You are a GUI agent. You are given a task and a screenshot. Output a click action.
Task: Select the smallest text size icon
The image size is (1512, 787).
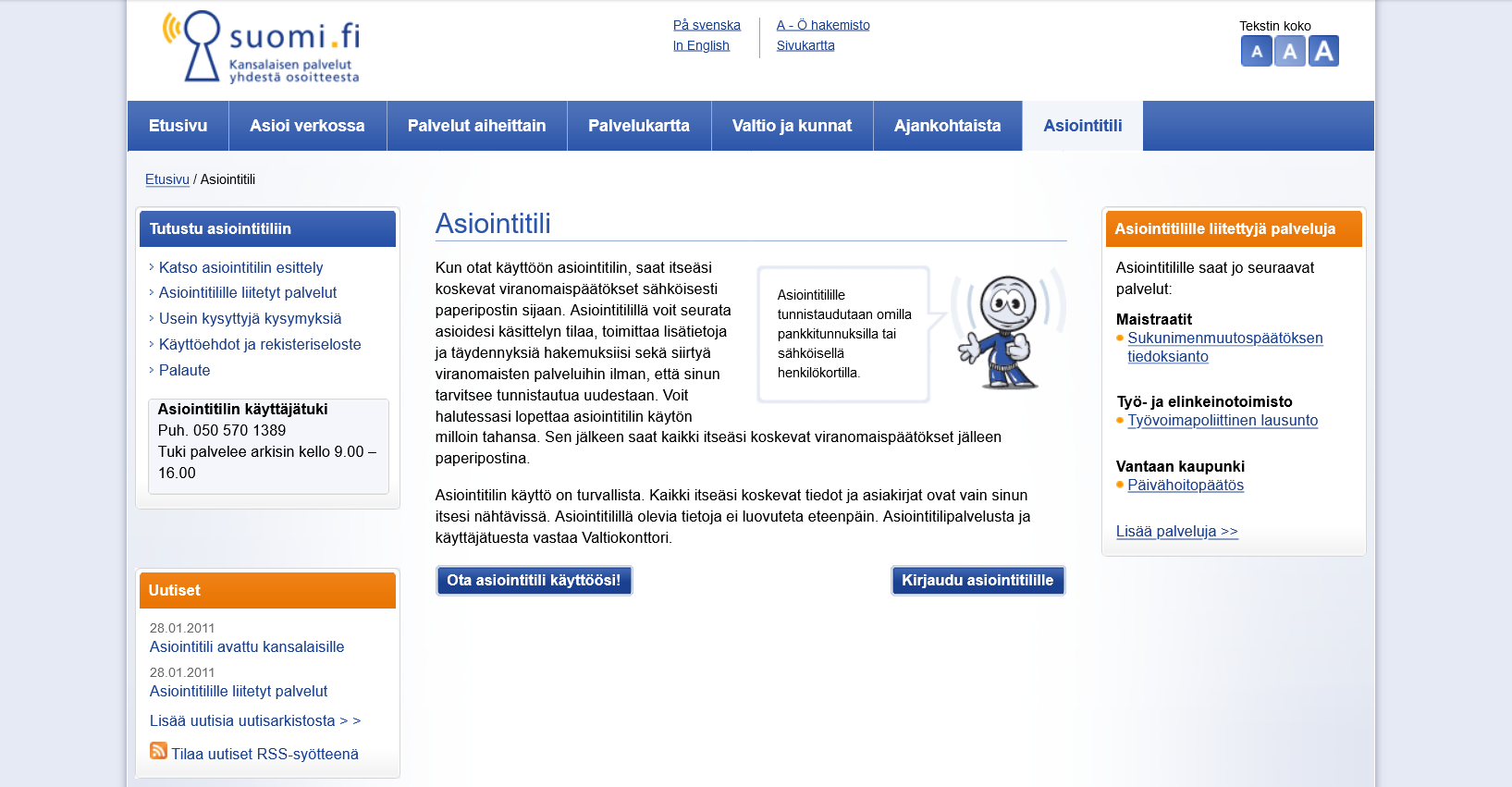click(x=1256, y=52)
